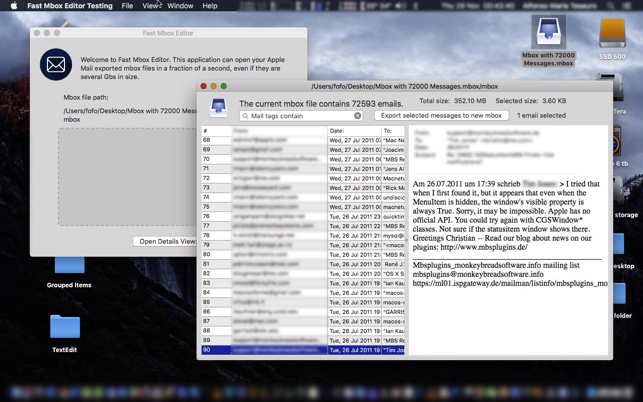Open the File menu
The width and height of the screenshot is (643, 402).
[x=127, y=6]
